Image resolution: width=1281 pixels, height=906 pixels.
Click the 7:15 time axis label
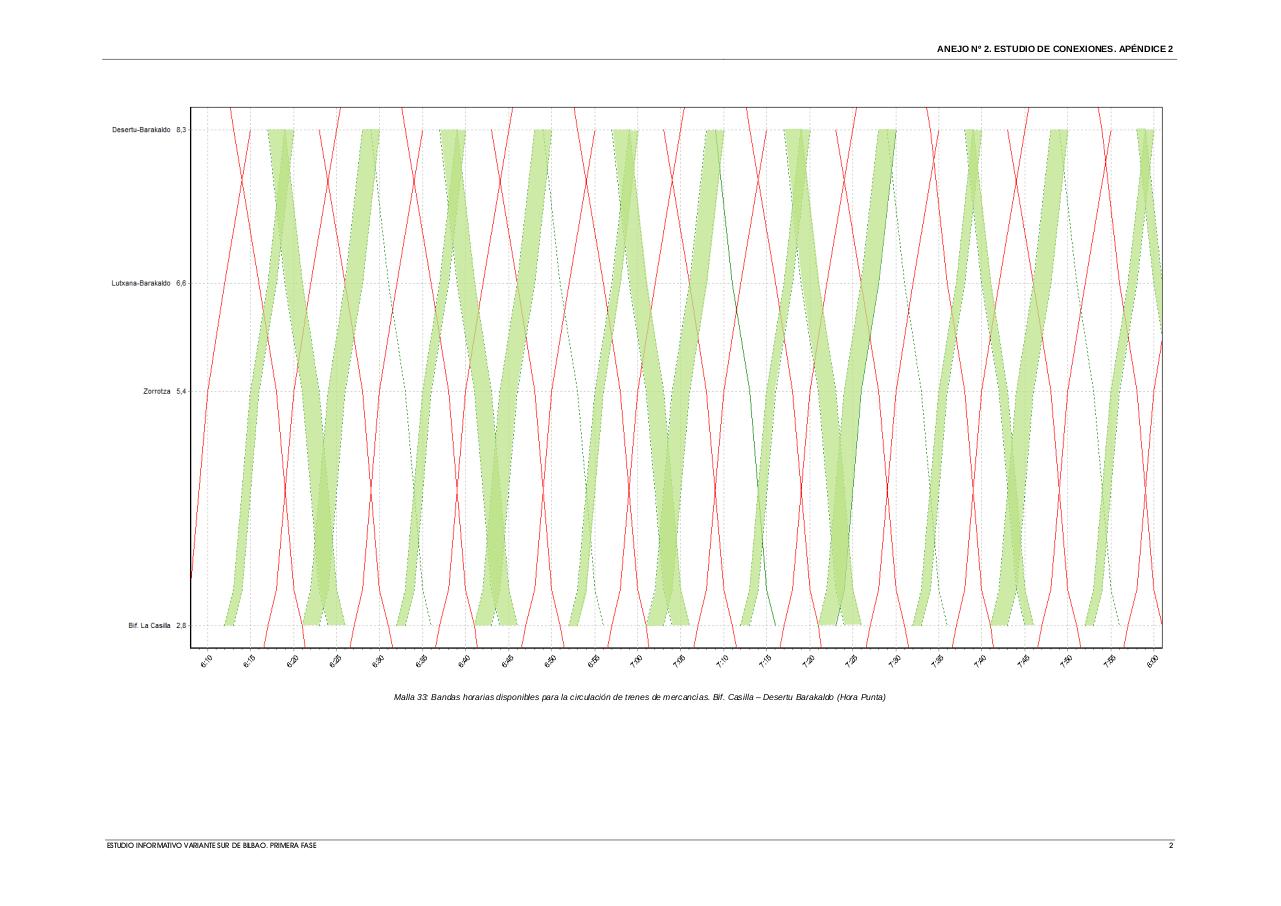pos(765,661)
